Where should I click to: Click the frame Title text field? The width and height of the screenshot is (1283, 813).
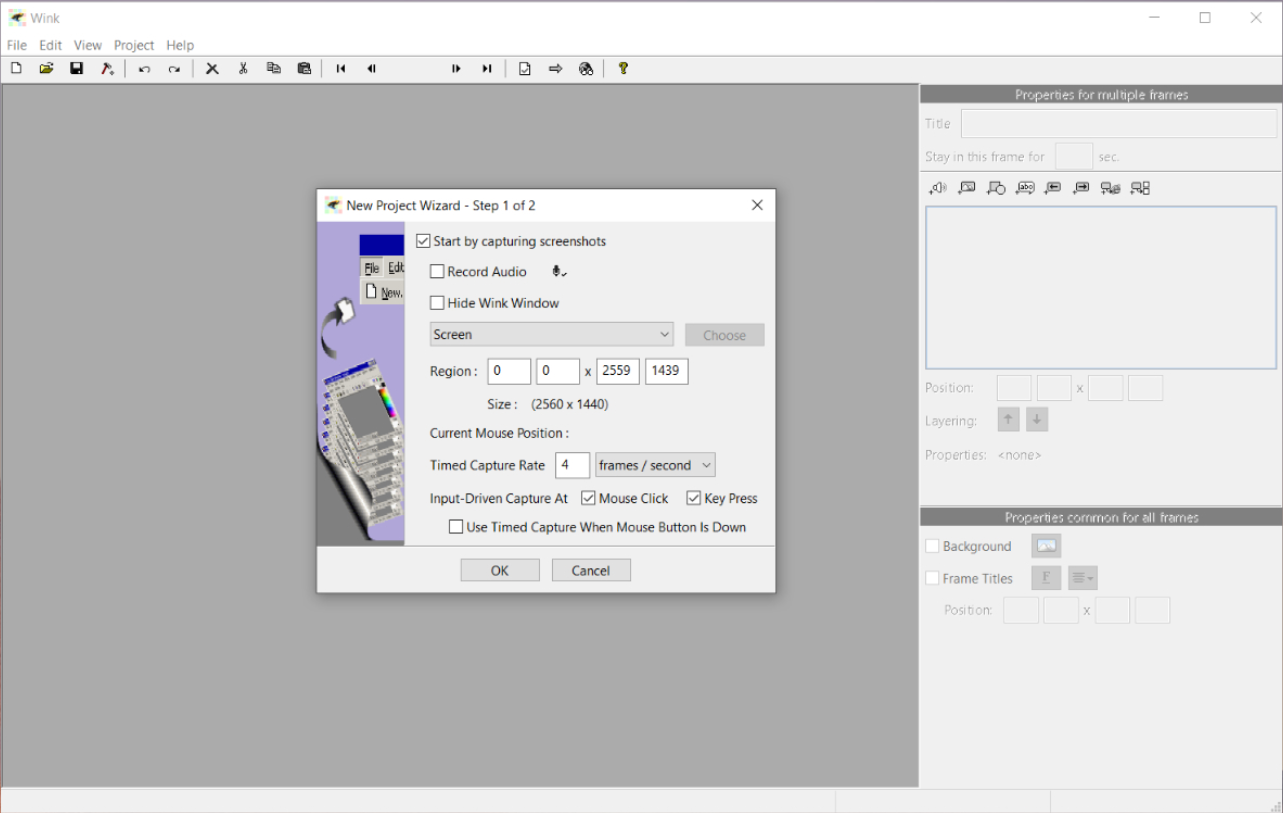point(1119,123)
